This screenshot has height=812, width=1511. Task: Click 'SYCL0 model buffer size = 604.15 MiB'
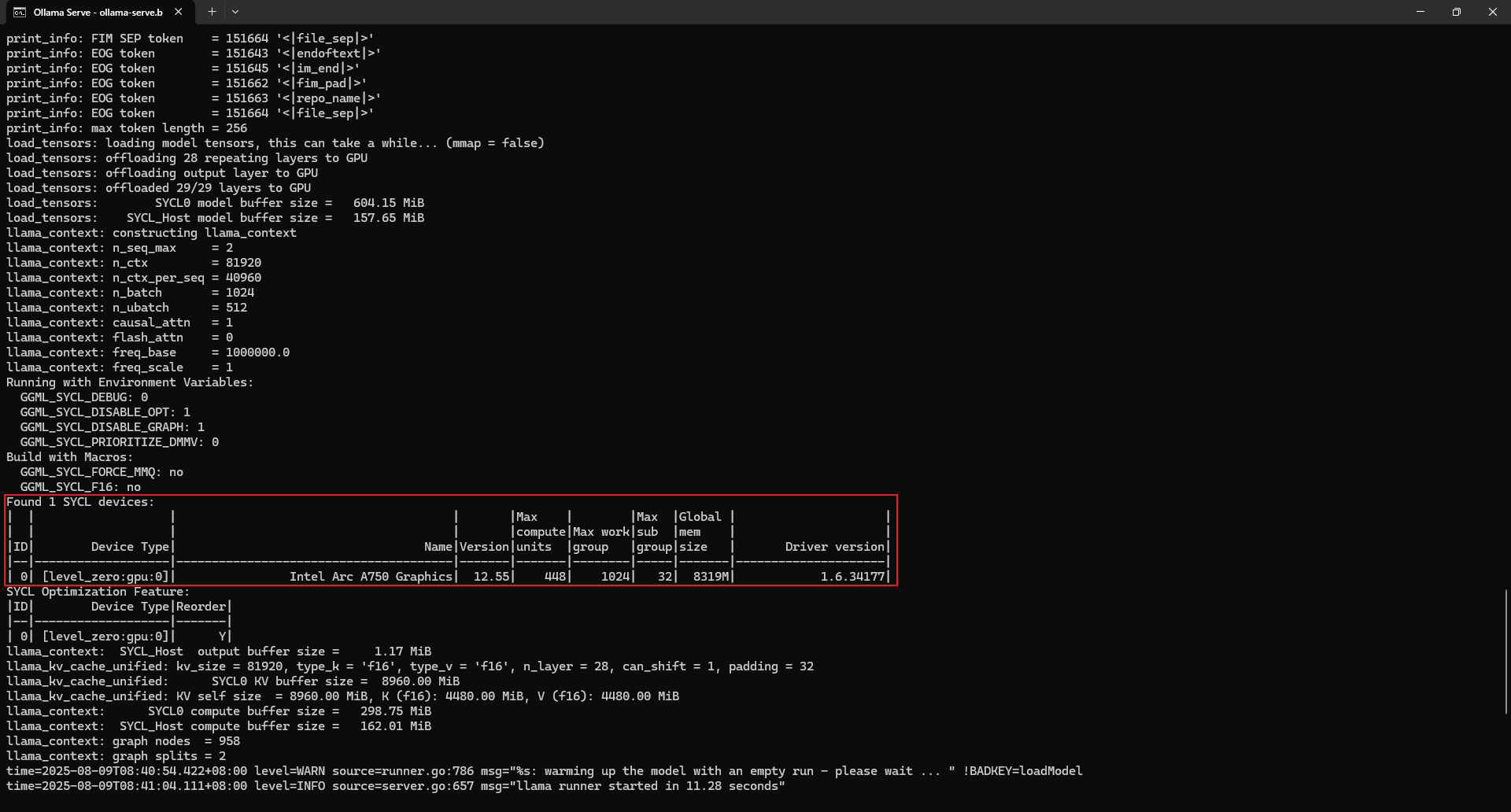pos(290,203)
